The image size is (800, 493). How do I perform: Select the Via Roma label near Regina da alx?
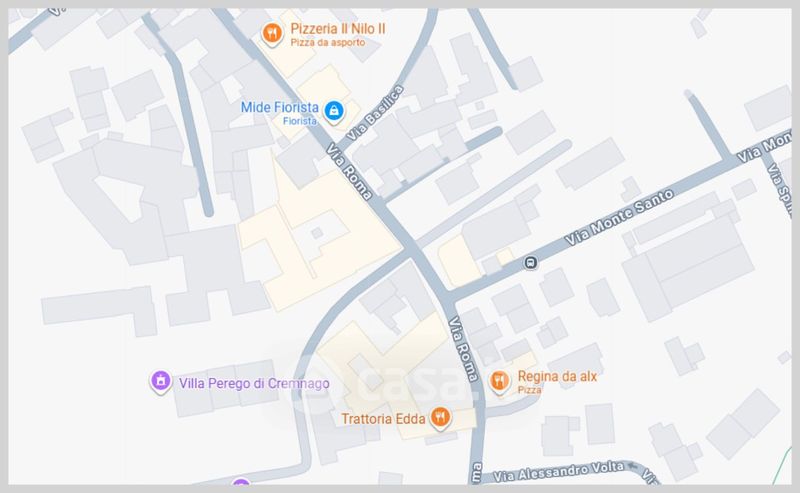coord(463,349)
